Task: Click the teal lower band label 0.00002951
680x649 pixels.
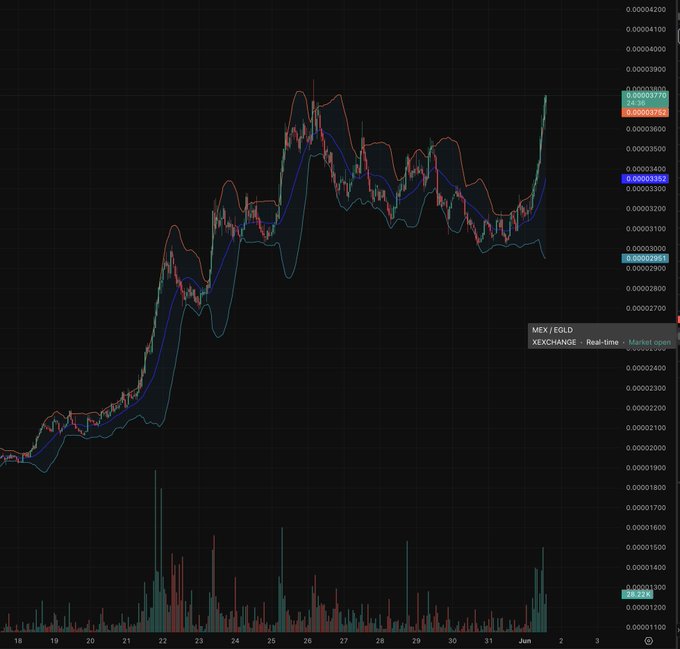Action: [645, 259]
